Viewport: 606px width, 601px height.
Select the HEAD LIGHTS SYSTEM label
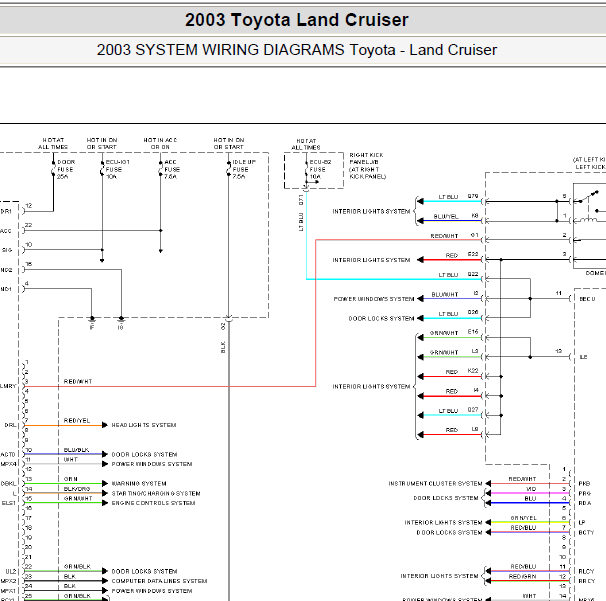[144, 425]
